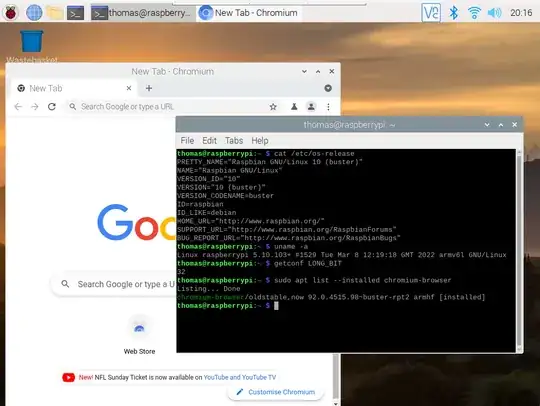The width and height of the screenshot is (540, 406).
Task: Click the 'VERSION_CODENAME=buster' output line
Action: pyautogui.click(x=225, y=196)
